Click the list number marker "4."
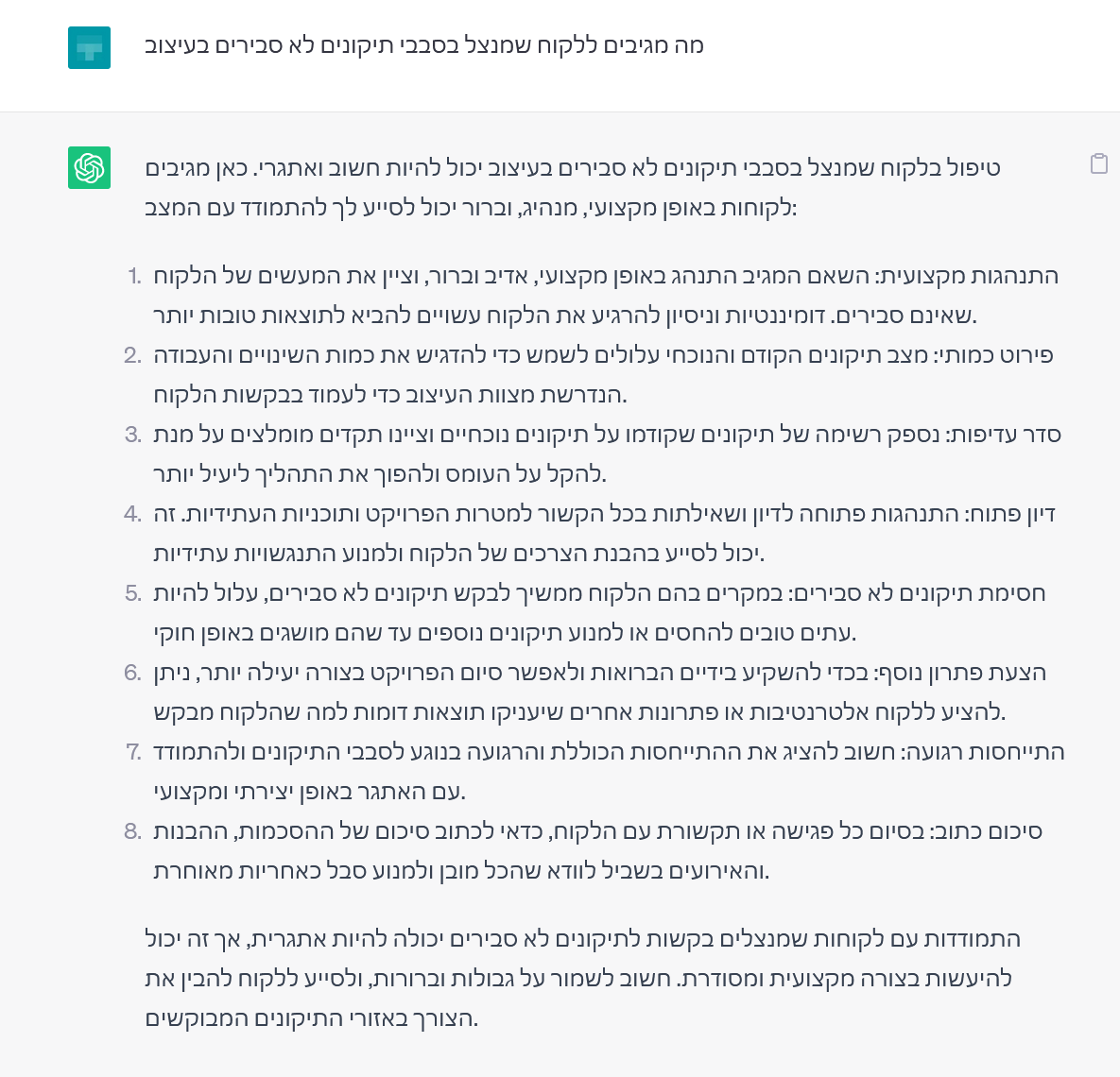The width and height of the screenshot is (1120, 1077). pyautogui.click(x=132, y=514)
